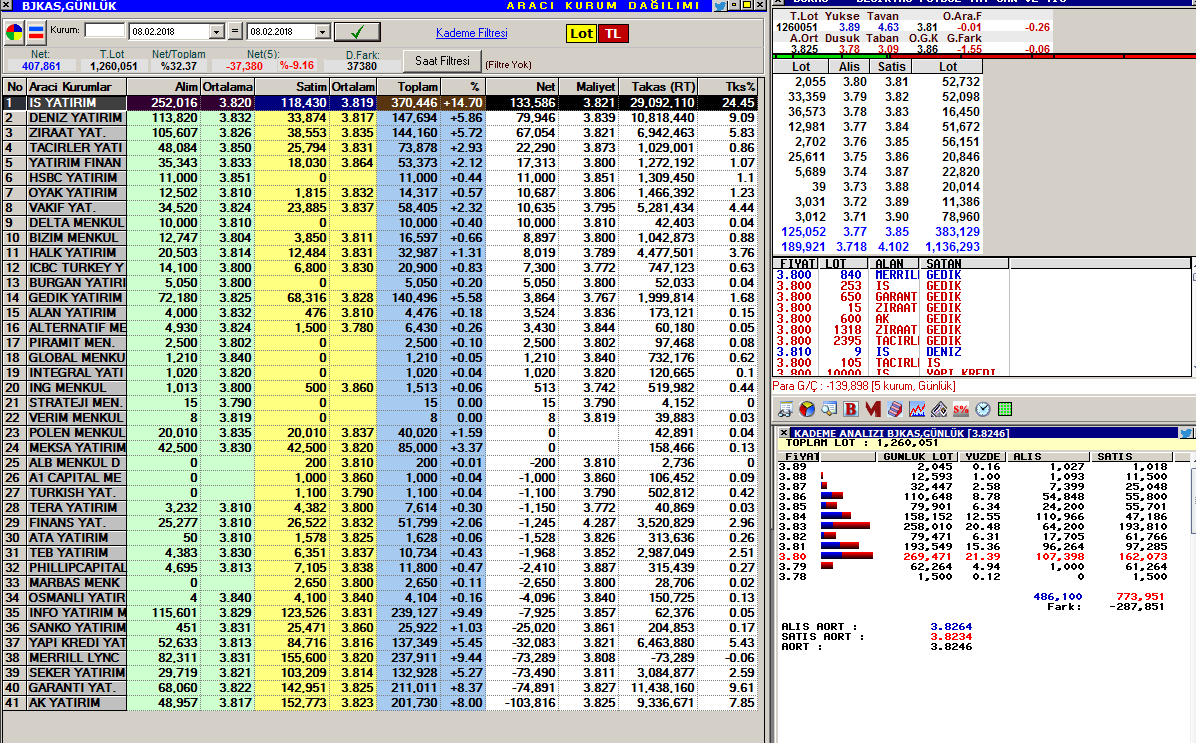Sort by the Araci Kurumlar column header

coord(76,87)
